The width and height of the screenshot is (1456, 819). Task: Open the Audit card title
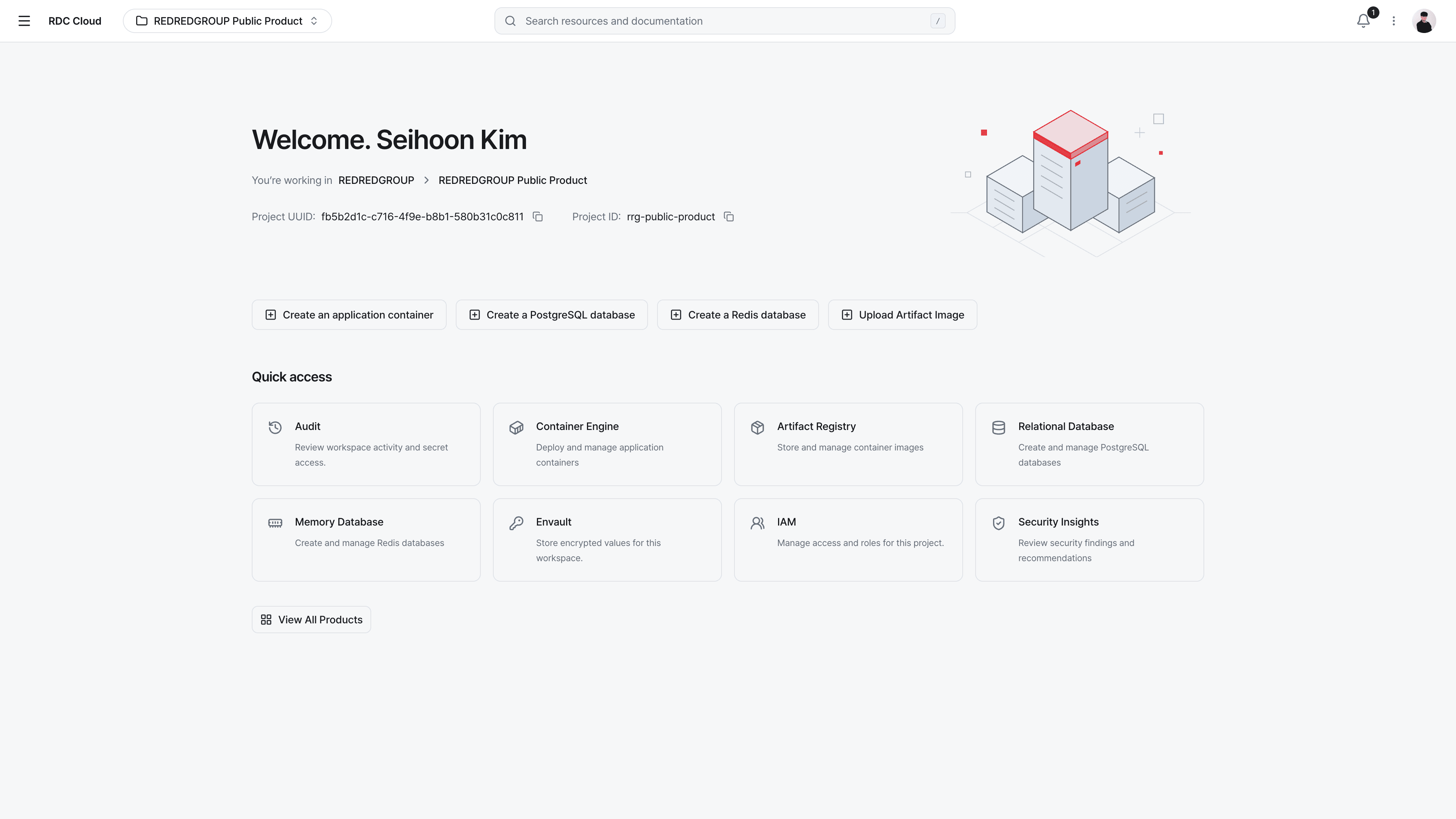click(308, 426)
